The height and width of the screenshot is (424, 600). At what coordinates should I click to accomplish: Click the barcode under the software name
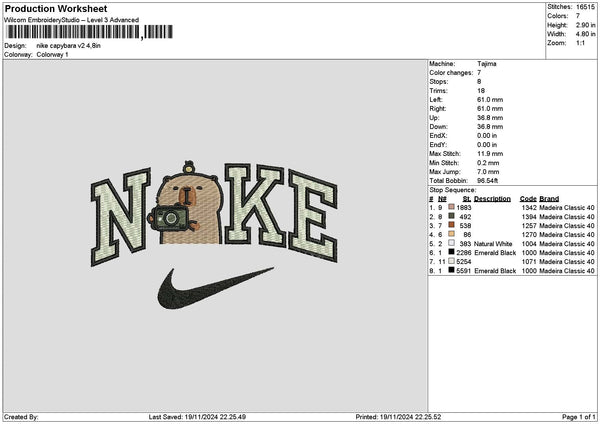click(x=90, y=32)
